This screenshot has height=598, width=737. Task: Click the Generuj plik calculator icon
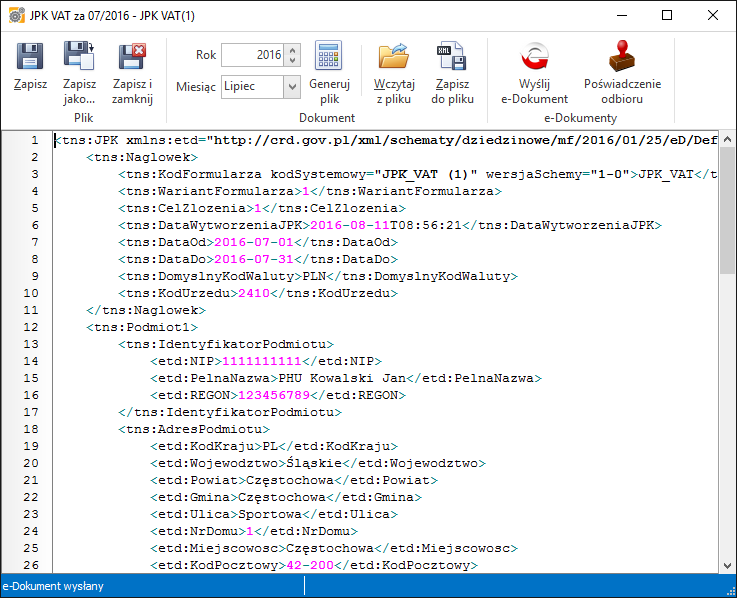pyautogui.click(x=329, y=56)
